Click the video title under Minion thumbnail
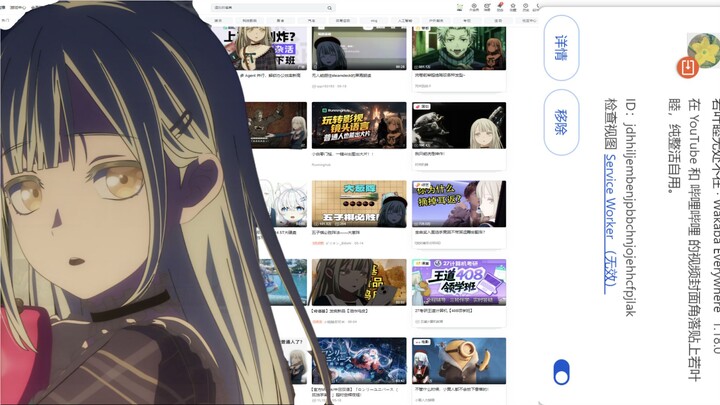 coord(452,389)
